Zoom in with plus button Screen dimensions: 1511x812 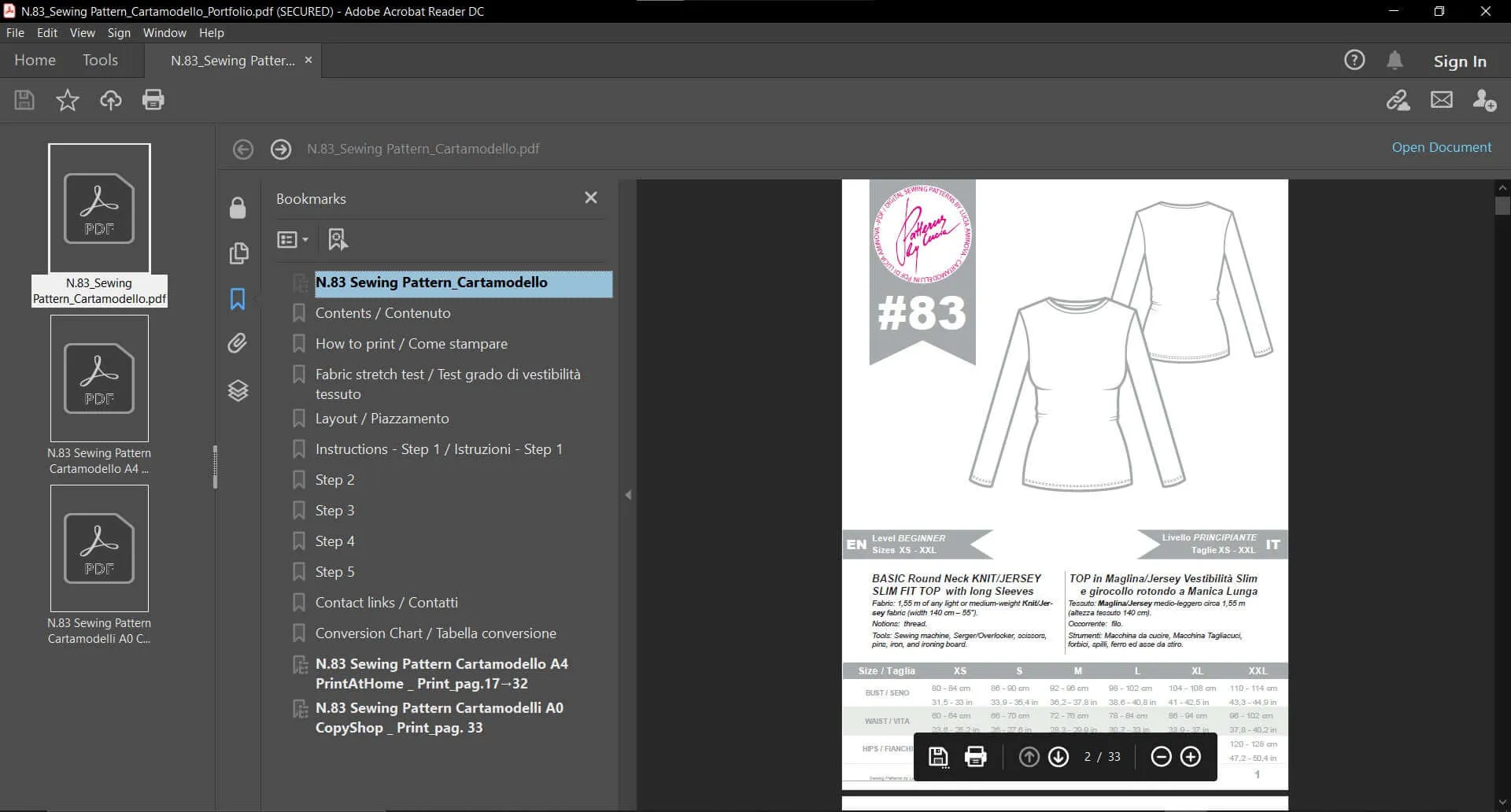pos(1191,757)
